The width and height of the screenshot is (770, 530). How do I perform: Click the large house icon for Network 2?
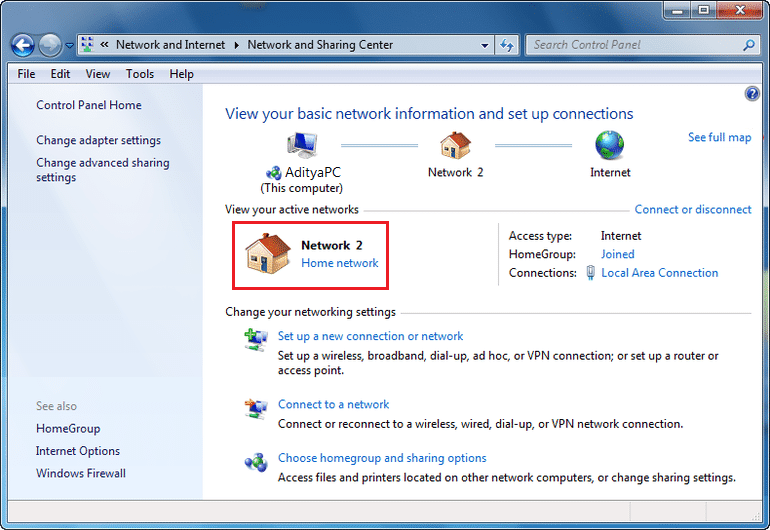coord(268,253)
